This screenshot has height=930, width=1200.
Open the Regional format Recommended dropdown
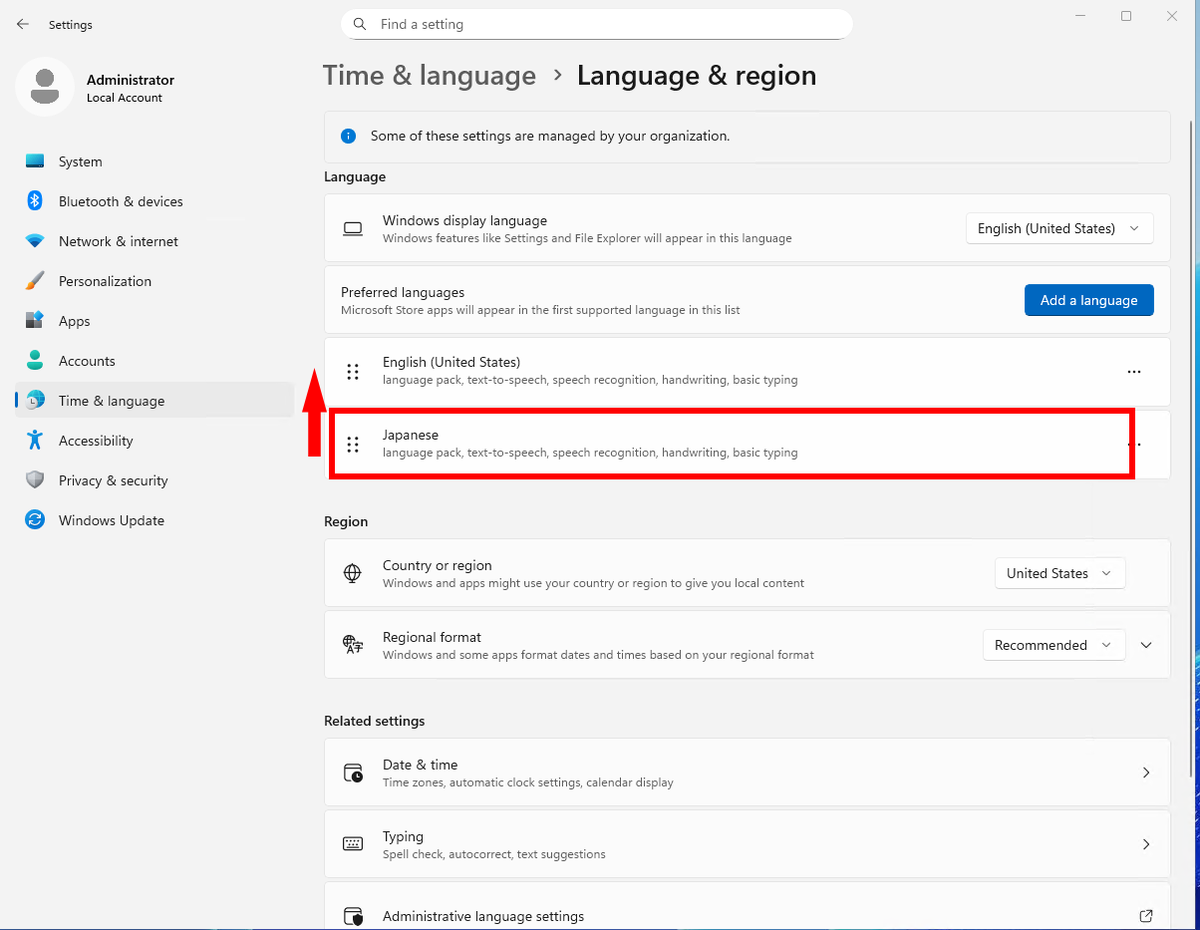(1053, 645)
